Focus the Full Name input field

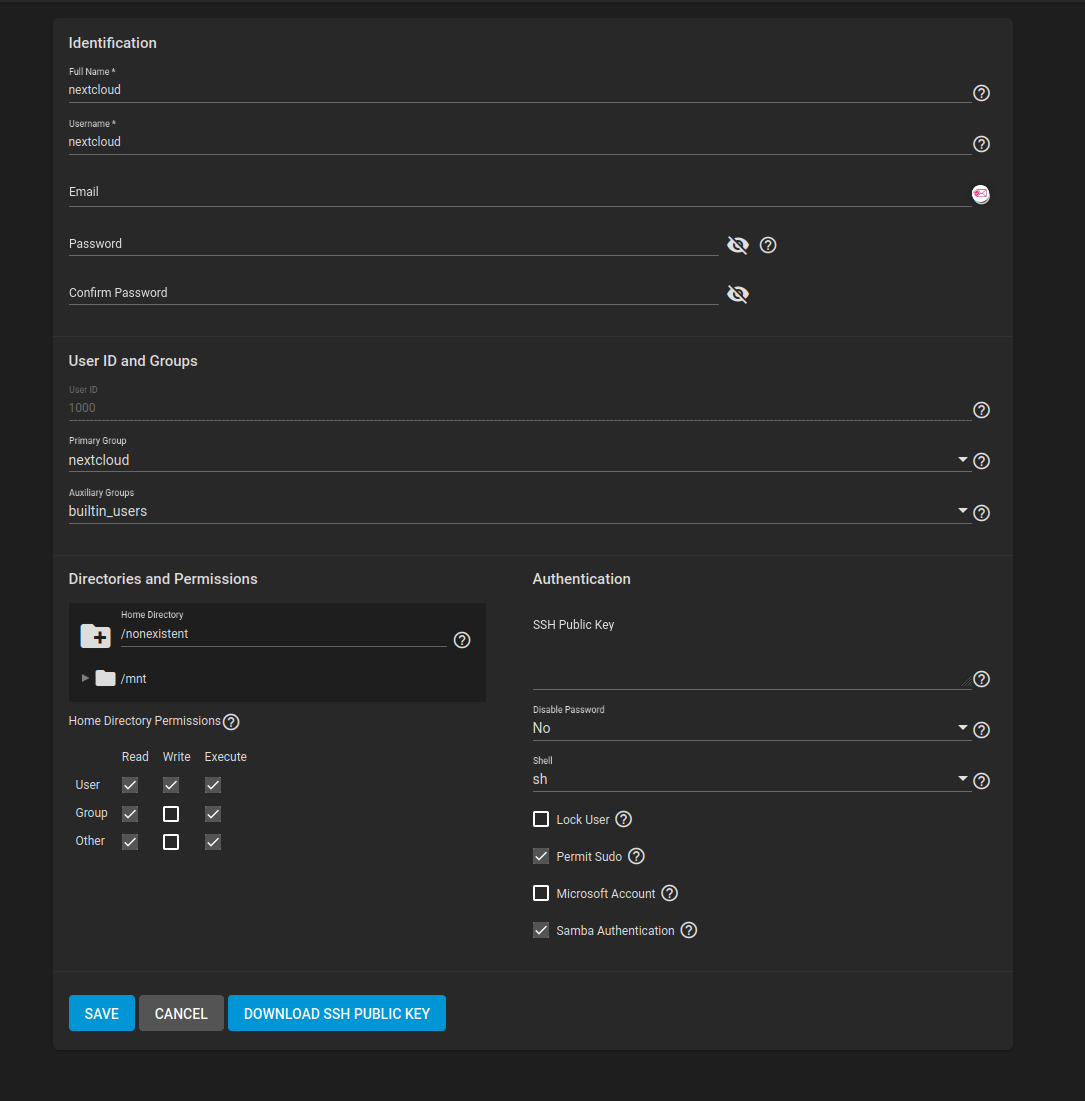tap(520, 90)
